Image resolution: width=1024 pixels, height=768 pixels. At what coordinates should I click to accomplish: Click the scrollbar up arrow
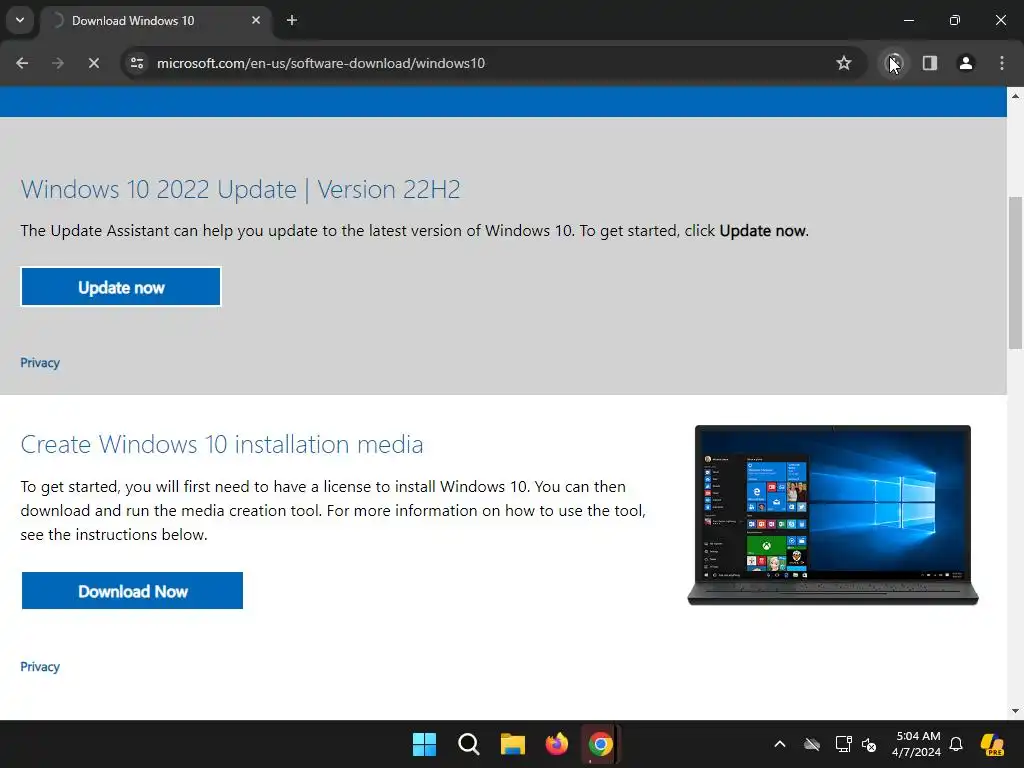pyautogui.click(x=1015, y=96)
